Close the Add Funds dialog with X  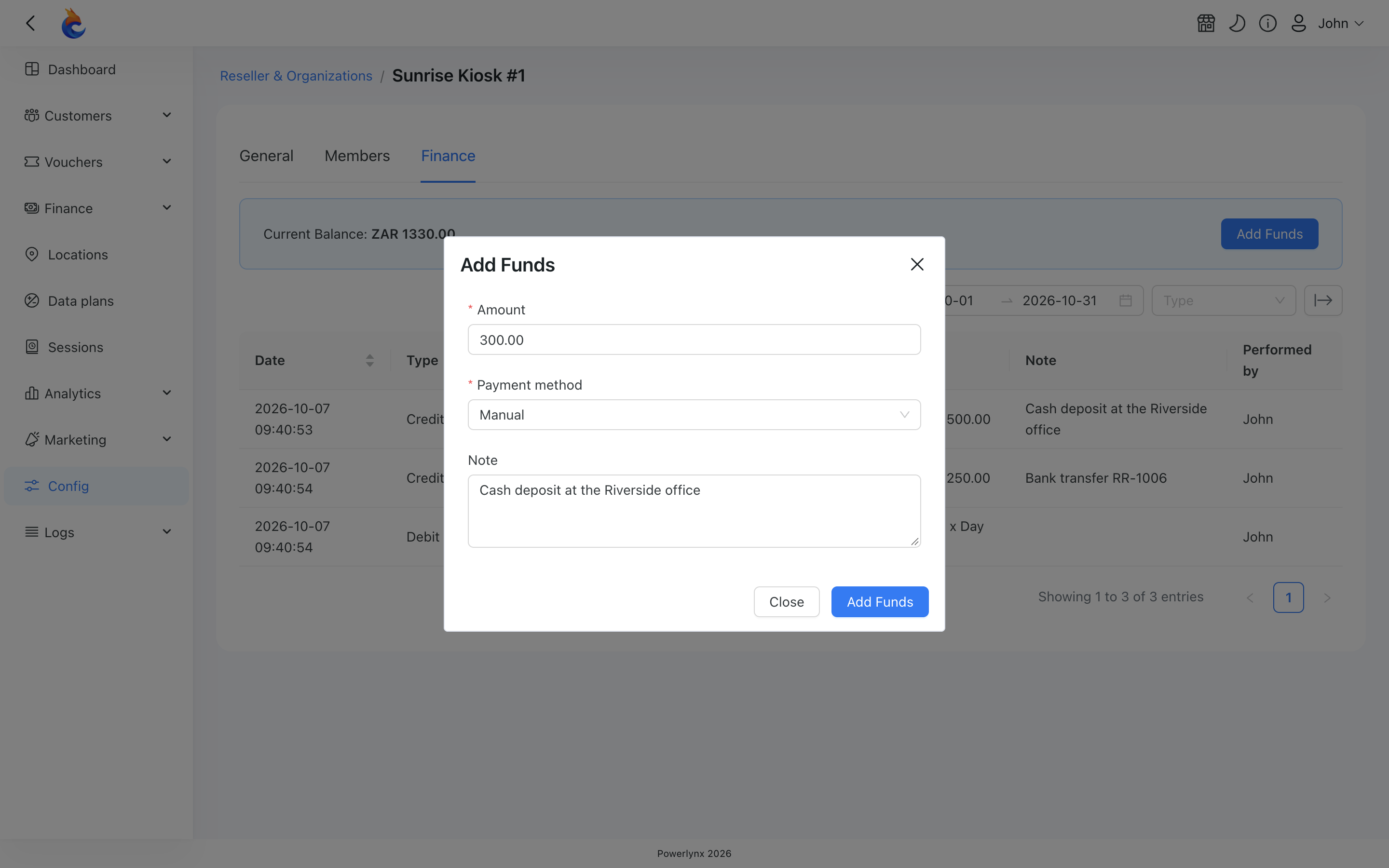pos(917,264)
